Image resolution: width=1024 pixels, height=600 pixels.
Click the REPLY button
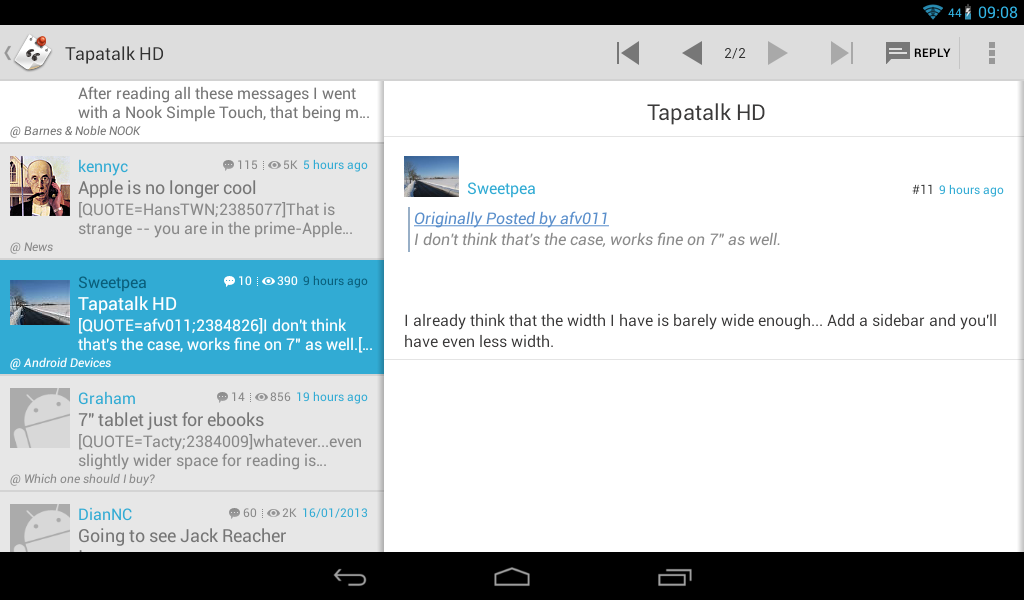(x=918, y=53)
